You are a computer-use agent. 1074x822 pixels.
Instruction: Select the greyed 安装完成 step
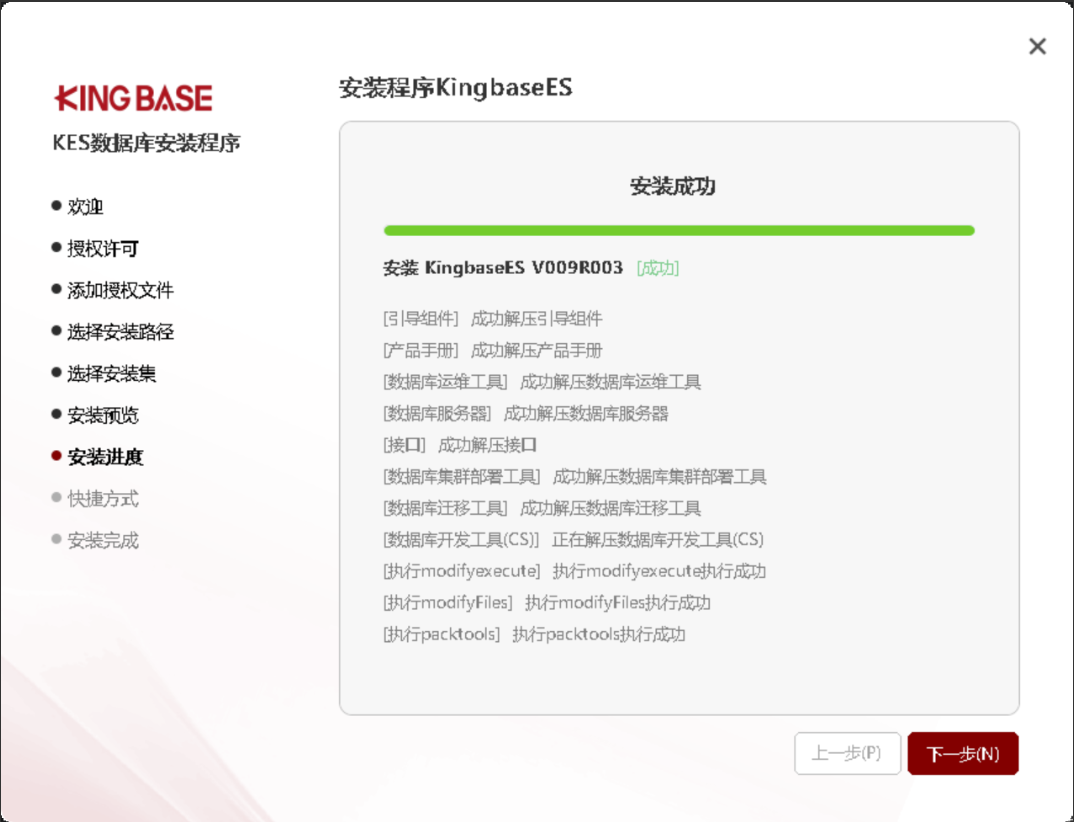95,540
